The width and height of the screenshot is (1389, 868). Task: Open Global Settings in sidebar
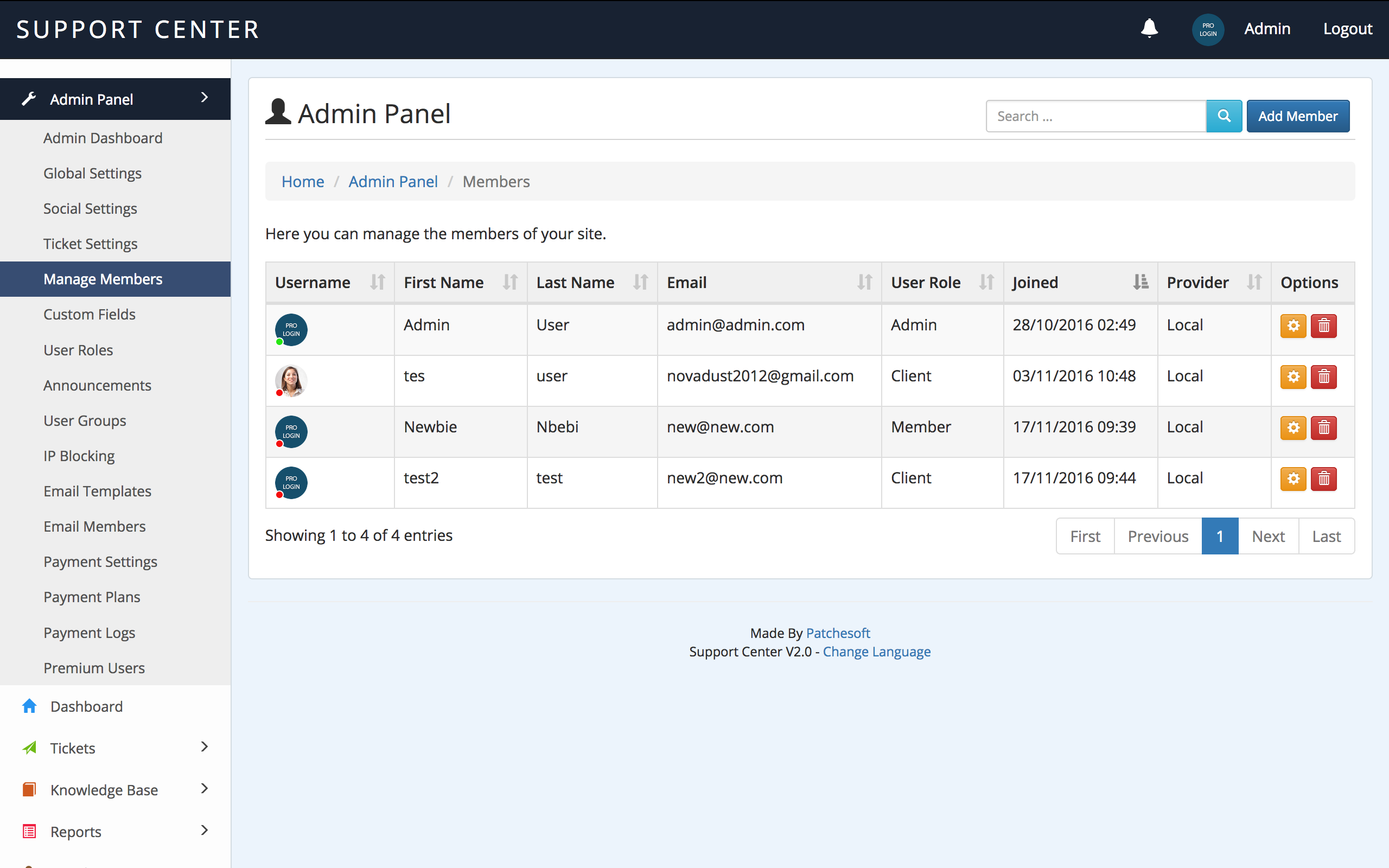click(92, 174)
